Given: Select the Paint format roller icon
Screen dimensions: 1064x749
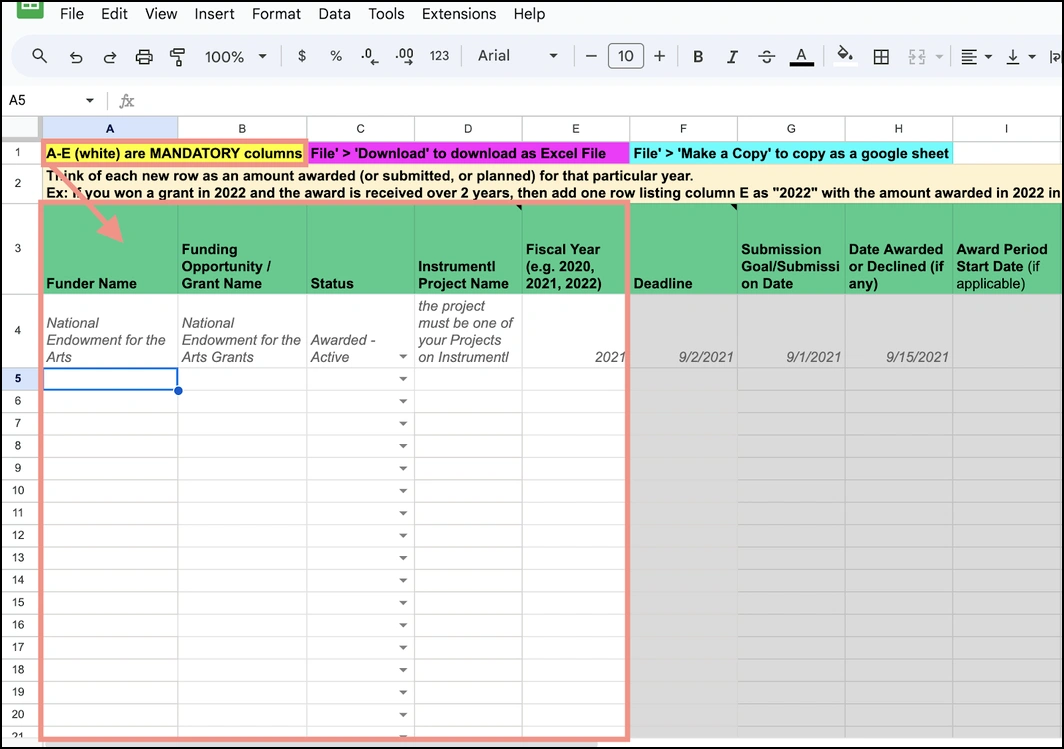Looking at the screenshot, I should pos(178,57).
